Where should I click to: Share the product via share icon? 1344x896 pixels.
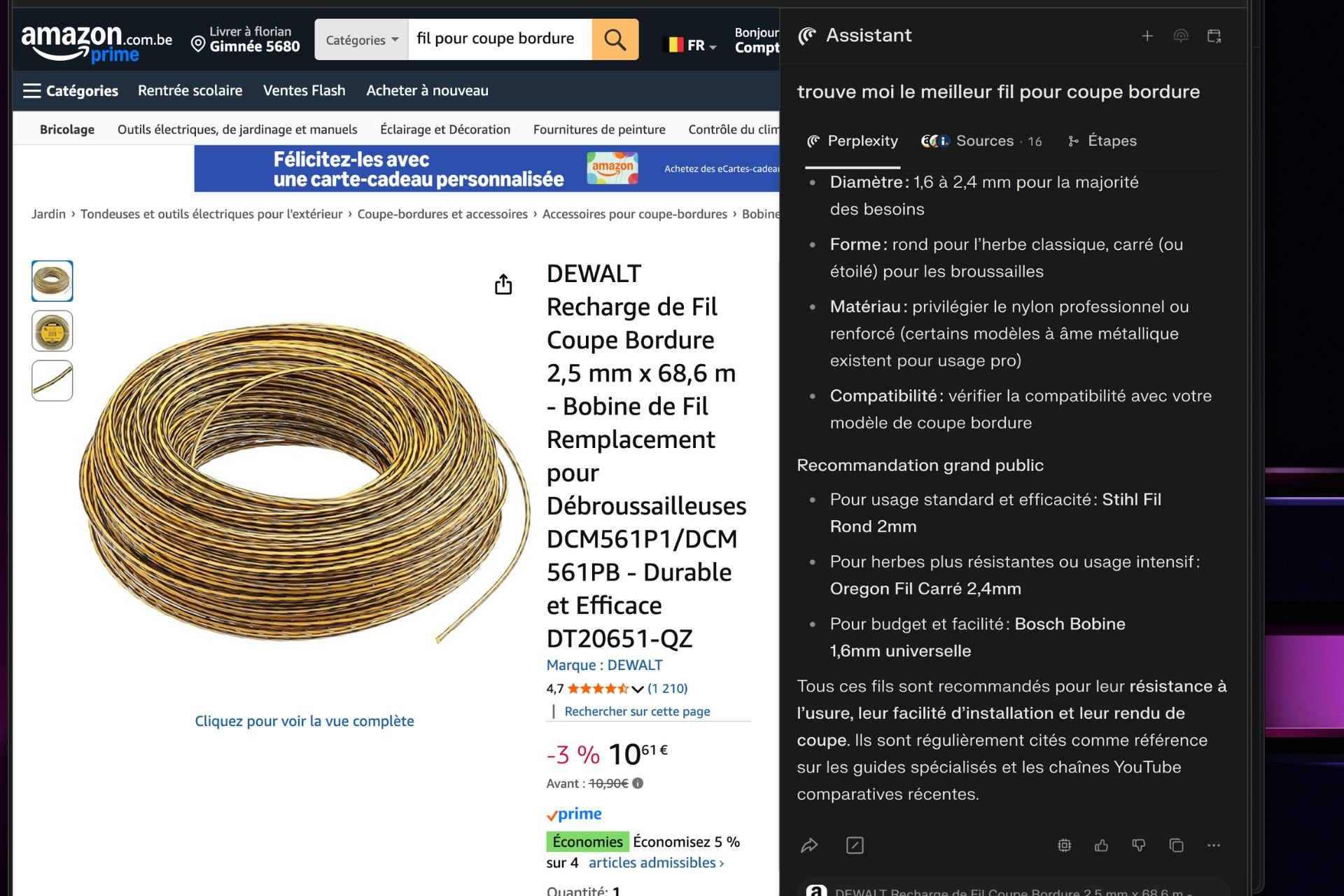click(x=503, y=285)
